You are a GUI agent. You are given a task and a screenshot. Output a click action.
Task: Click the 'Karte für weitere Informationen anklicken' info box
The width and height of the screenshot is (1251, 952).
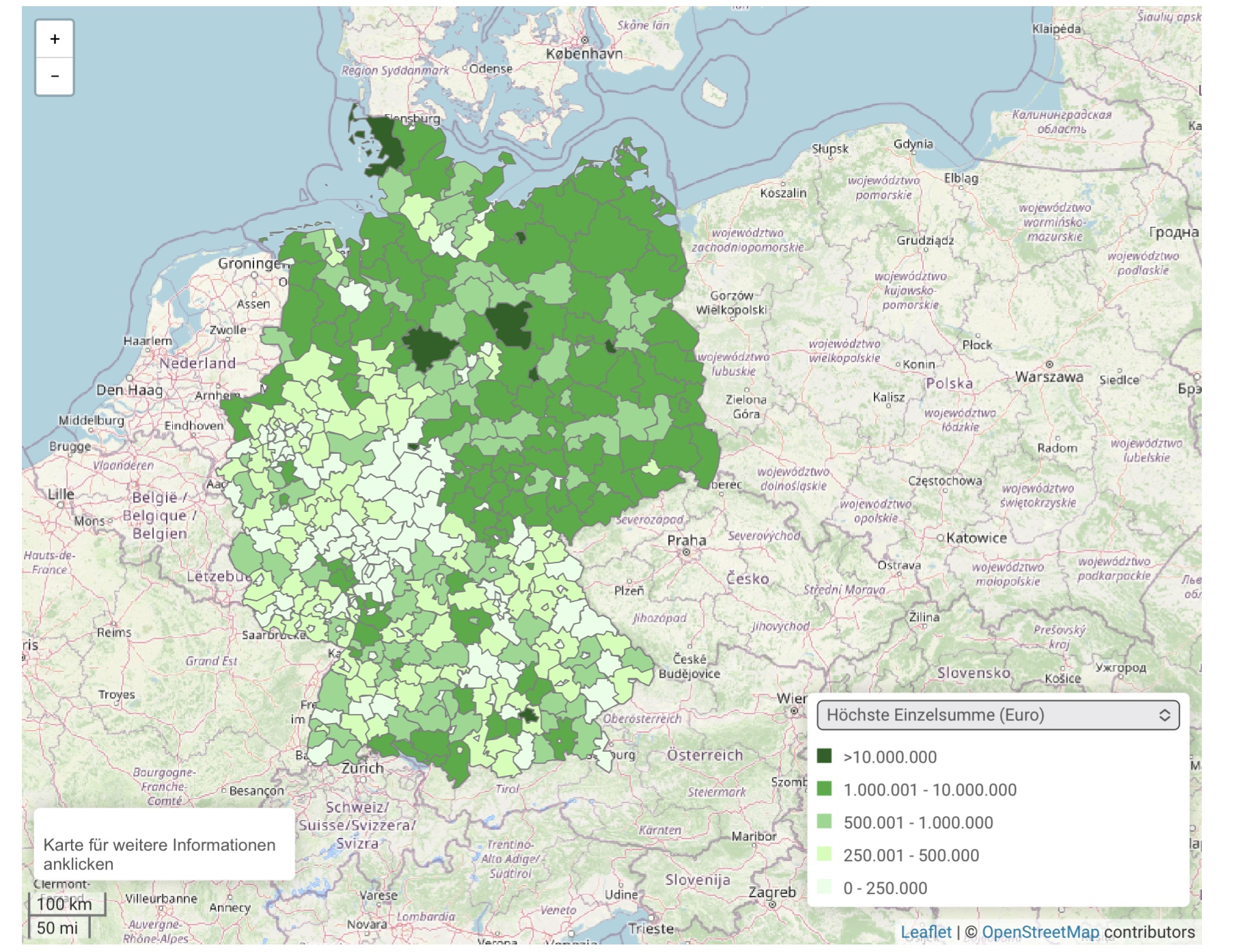[x=164, y=845]
